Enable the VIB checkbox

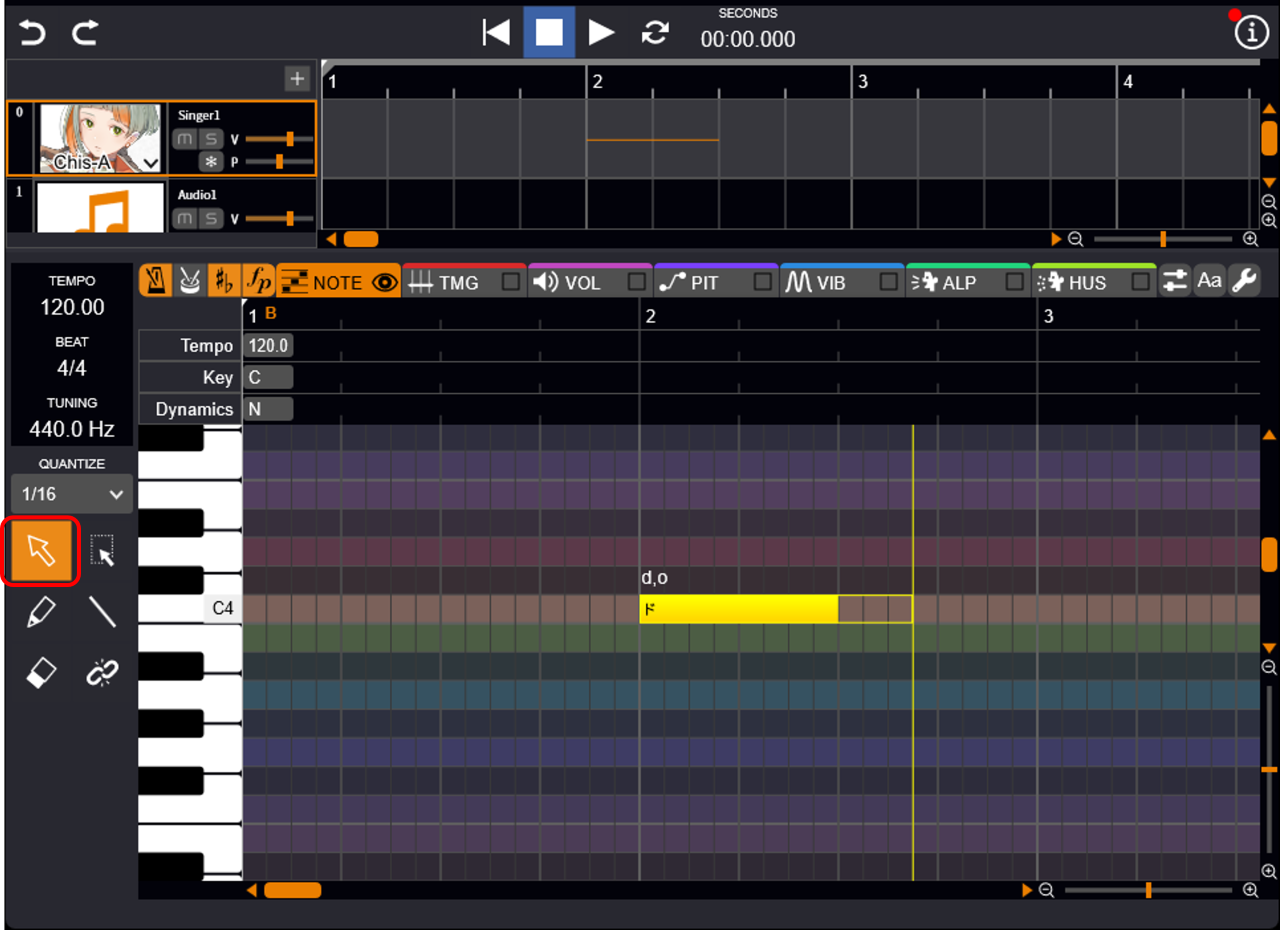pos(889,283)
